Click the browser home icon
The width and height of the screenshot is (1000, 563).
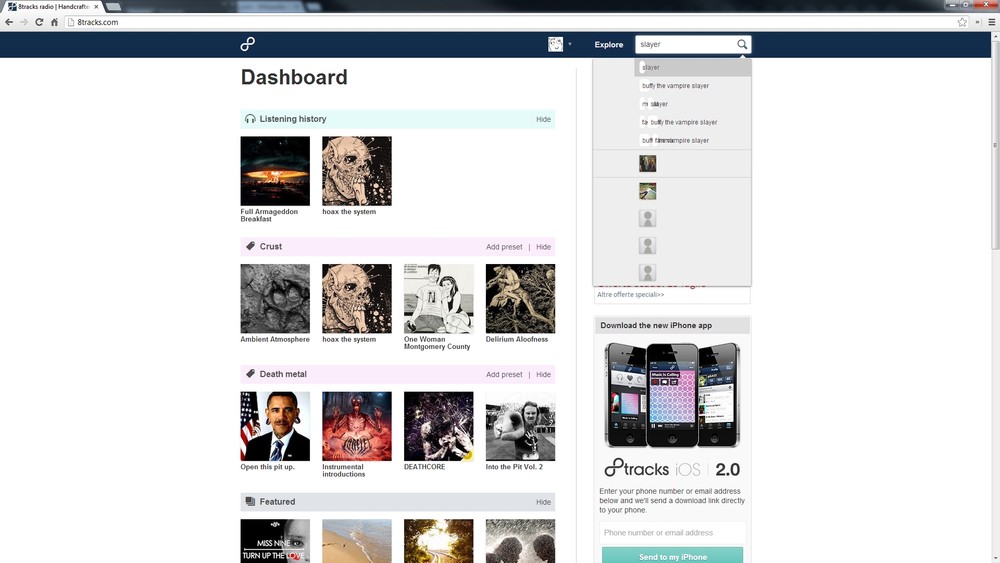click(x=54, y=22)
